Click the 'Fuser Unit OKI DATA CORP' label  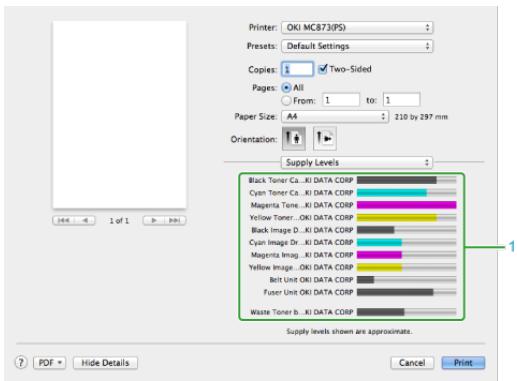(308, 292)
